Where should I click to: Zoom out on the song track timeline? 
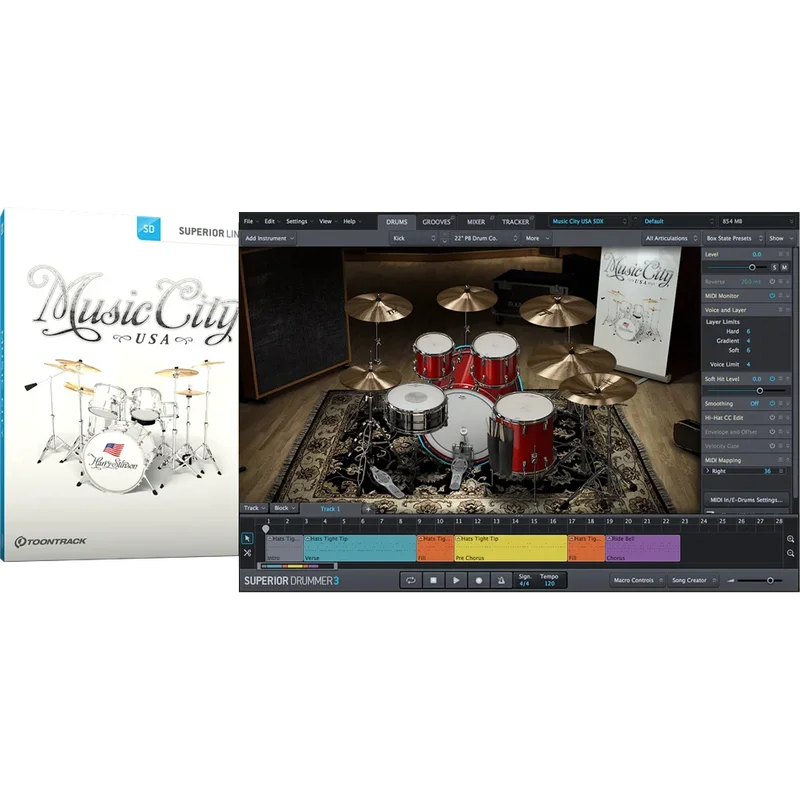coord(790,553)
